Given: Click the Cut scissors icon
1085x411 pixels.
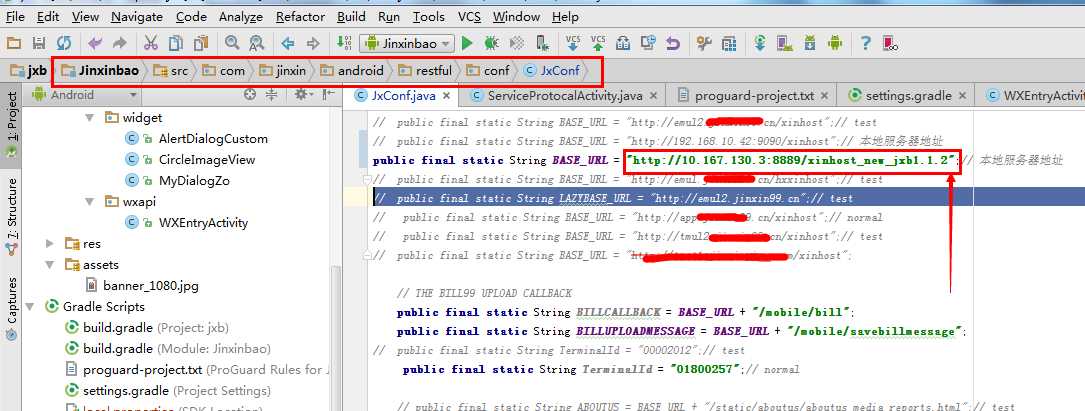Looking at the screenshot, I should [151, 43].
